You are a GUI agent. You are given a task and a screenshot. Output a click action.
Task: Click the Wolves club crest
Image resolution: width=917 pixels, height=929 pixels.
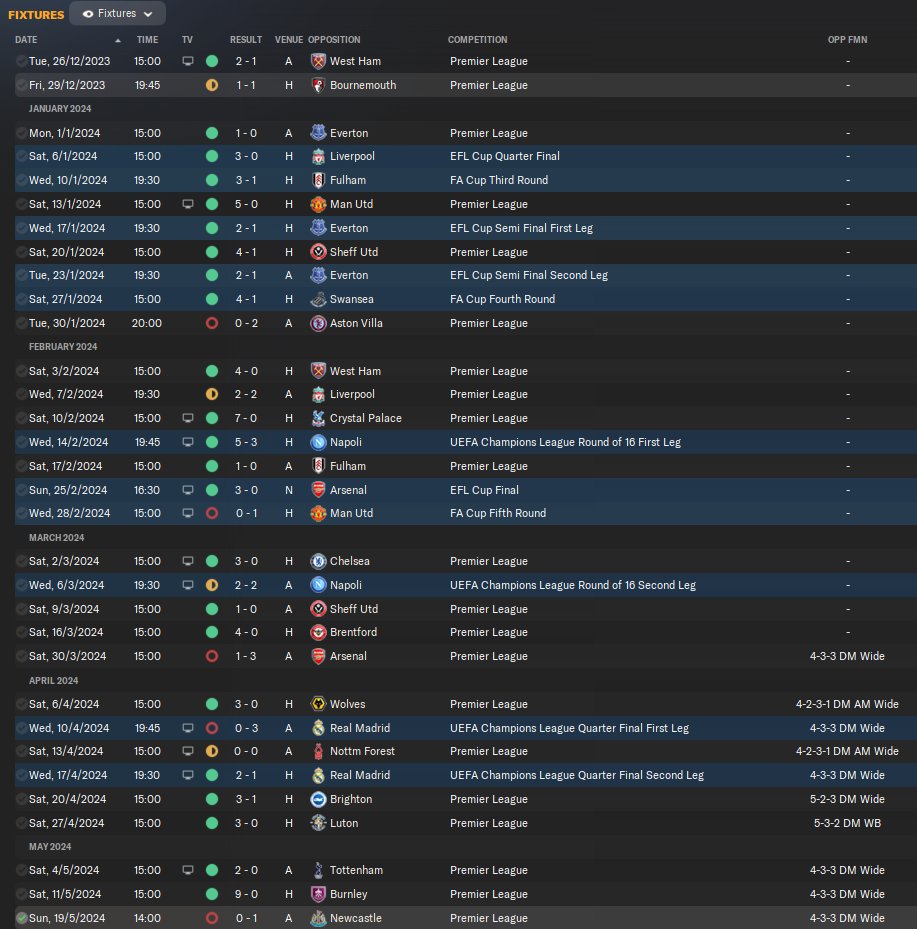point(318,704)
